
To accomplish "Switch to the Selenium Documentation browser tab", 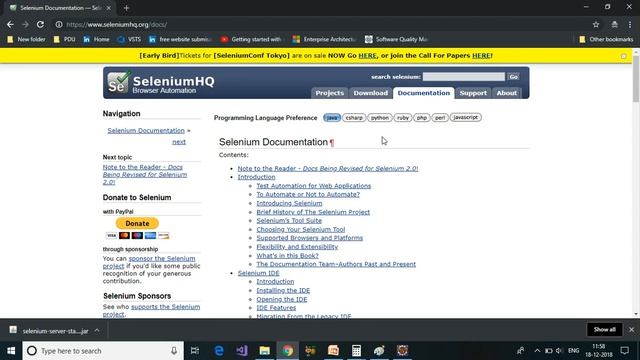I will pos(60,8).
